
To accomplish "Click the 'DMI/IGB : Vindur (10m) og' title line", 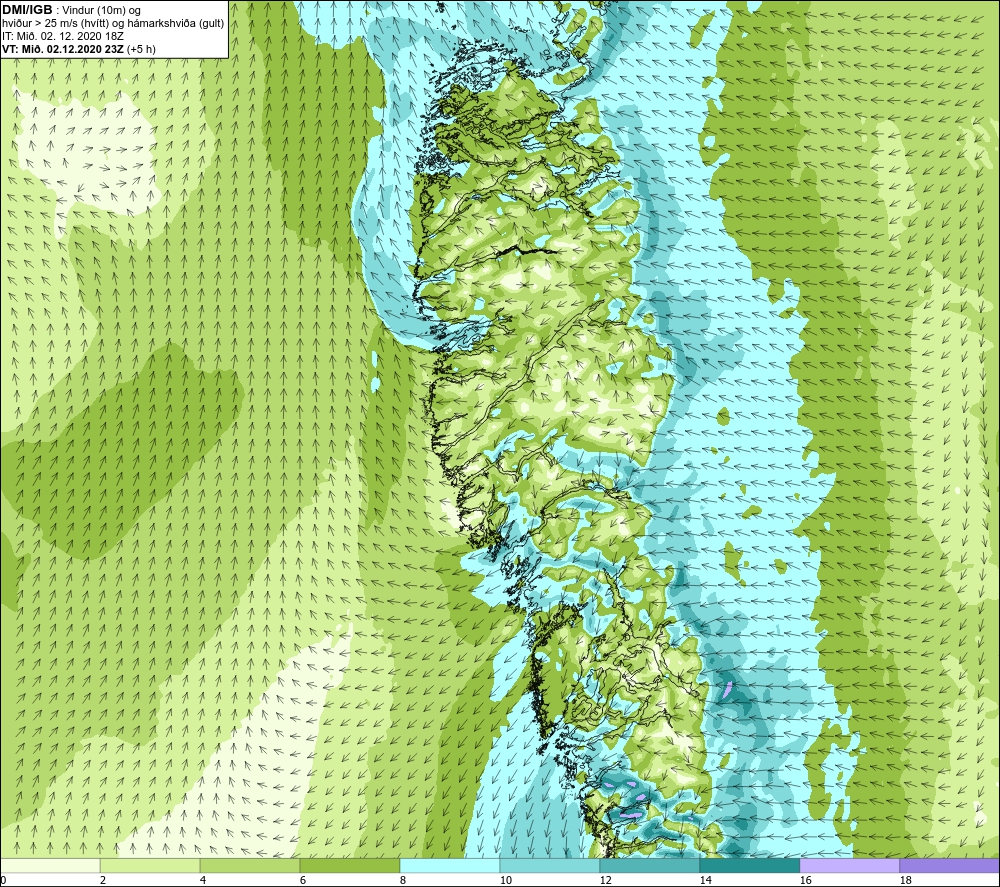I will (x=71, y=10).
